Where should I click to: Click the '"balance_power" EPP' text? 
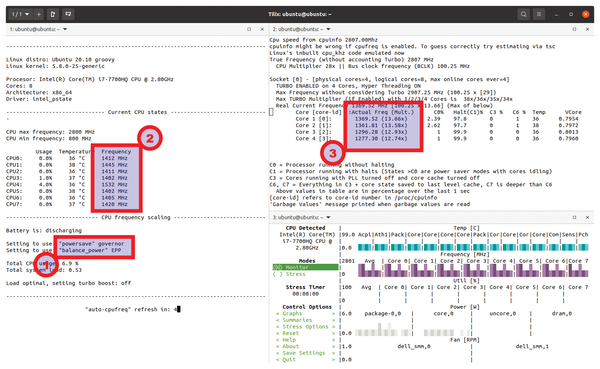pos(90,250)
